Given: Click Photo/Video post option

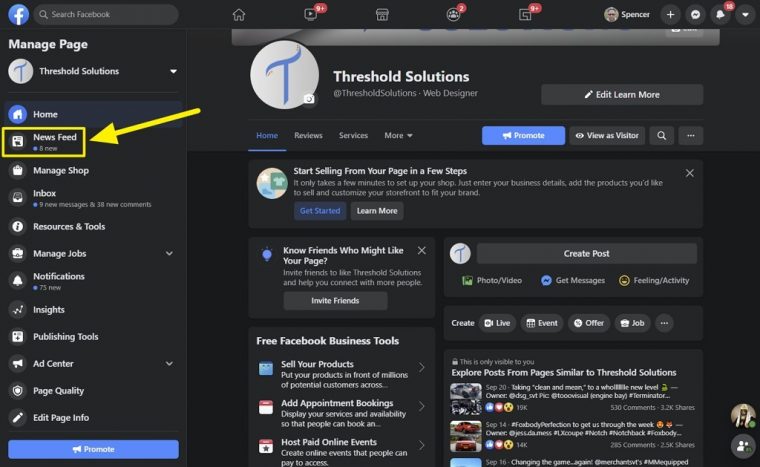Looking at the screenshot, I should (492, 280).
